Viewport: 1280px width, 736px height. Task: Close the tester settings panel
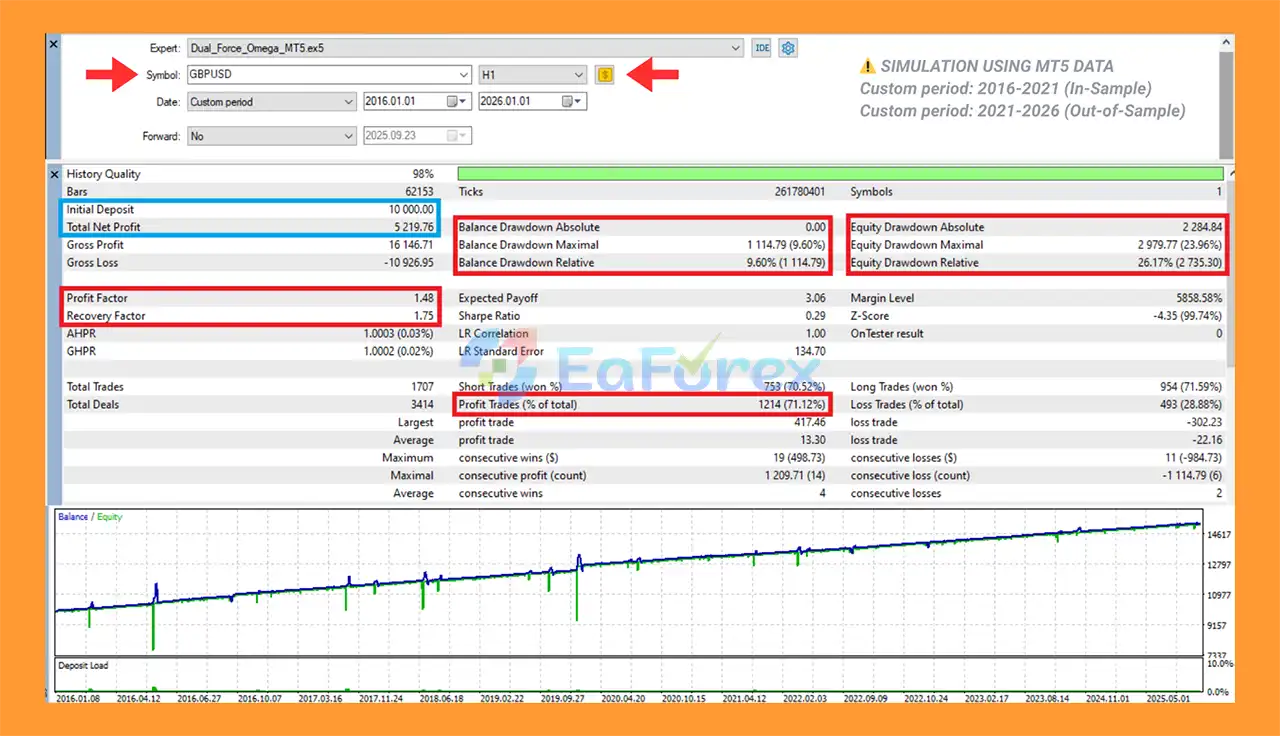[54, 44]
